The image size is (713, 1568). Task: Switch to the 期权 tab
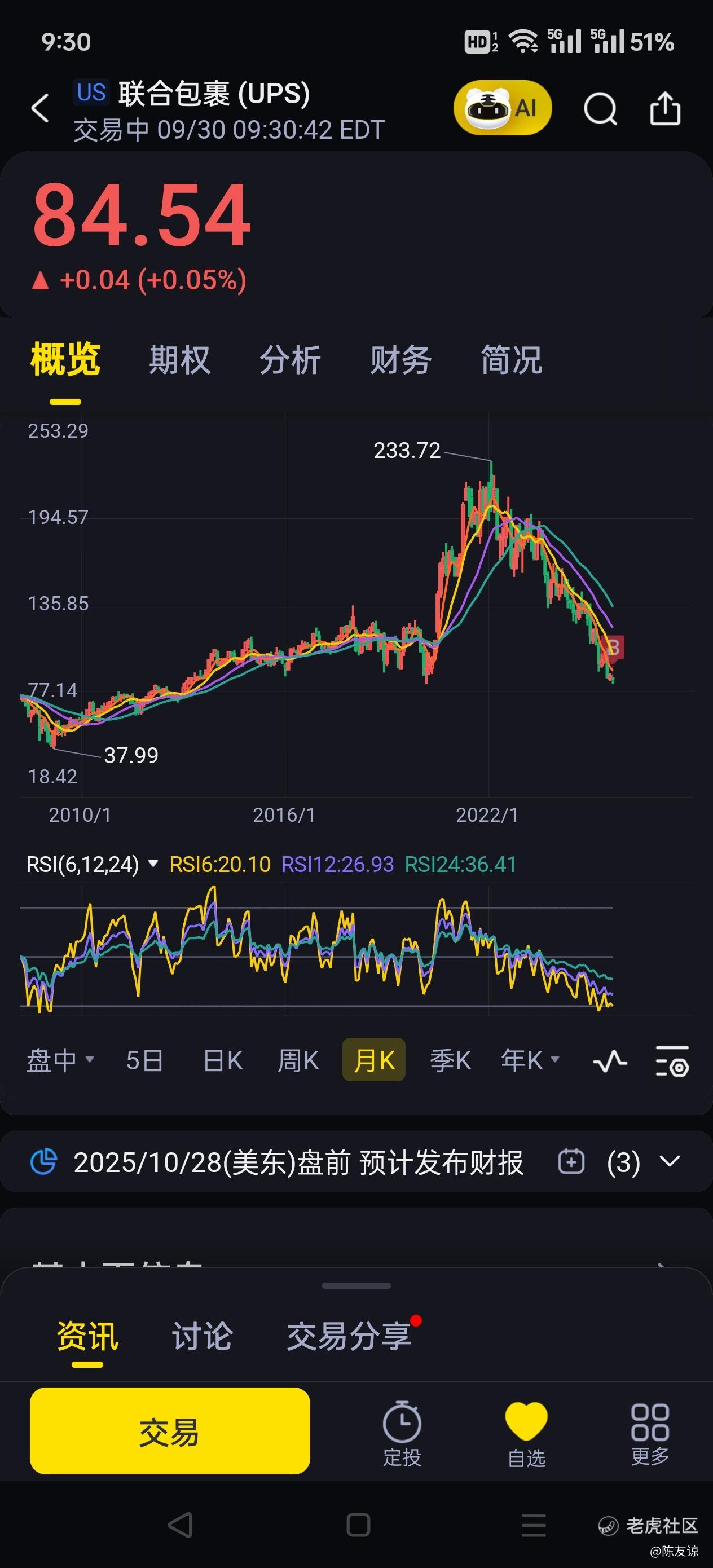pyautogui.click(x=179, y=359)
